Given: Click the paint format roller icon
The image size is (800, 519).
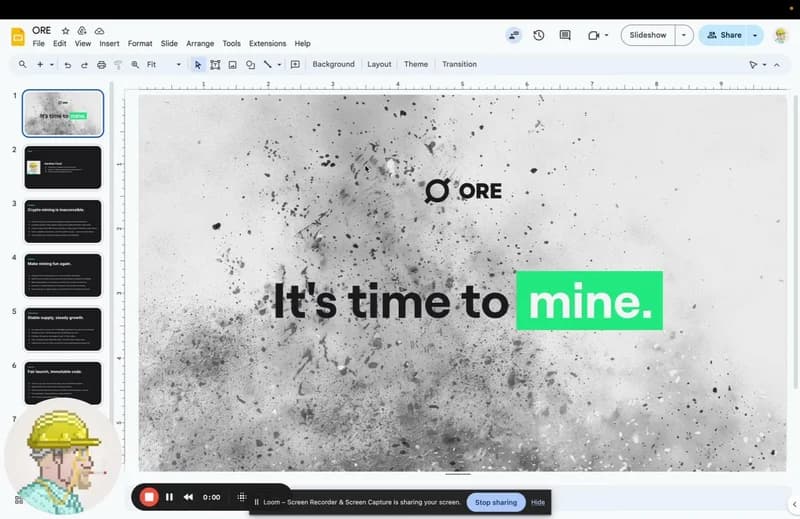Looking at the screenshot, I should click(118, 64).
